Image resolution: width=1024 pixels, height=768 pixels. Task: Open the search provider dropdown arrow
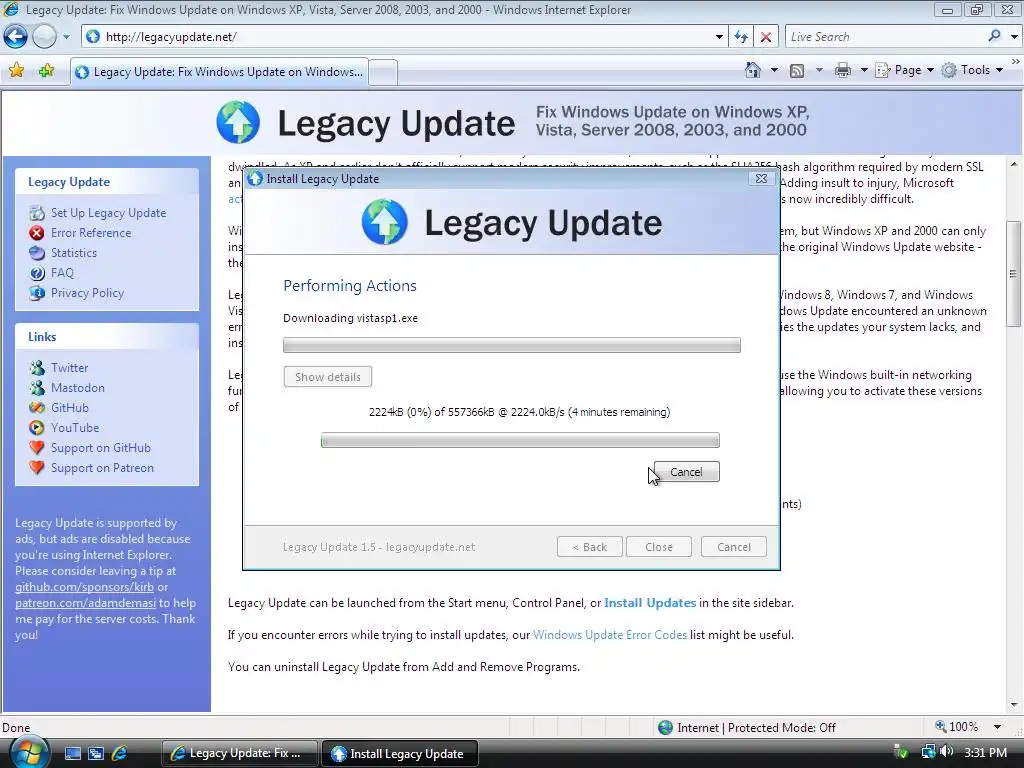point(1014,37)
